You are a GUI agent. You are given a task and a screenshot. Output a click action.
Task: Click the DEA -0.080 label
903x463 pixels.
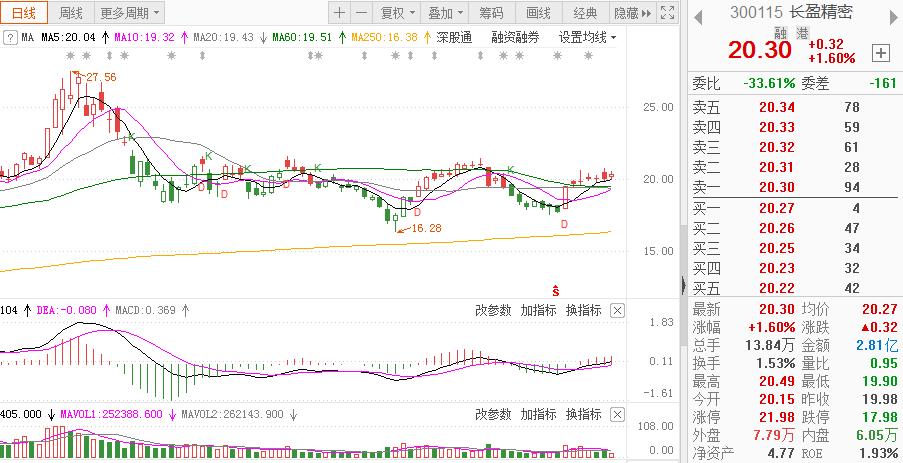click(67, 310)
